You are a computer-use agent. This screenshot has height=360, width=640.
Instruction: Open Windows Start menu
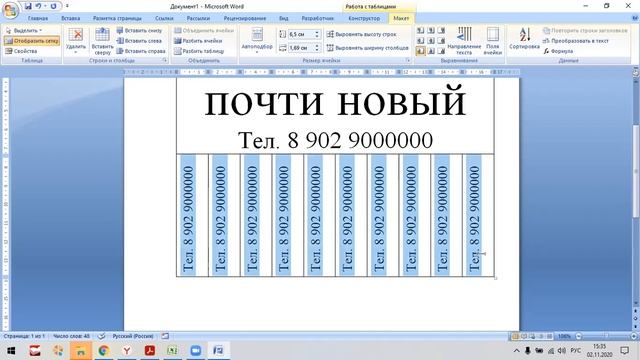click(x=11, y=351)
